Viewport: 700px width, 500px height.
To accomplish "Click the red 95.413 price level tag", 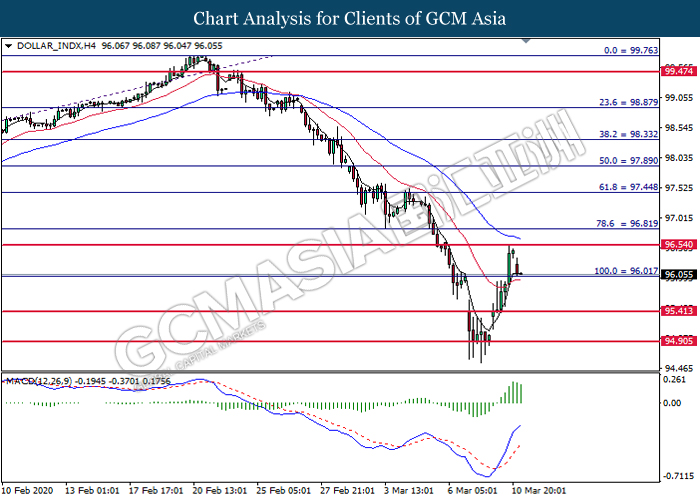I will point(679,311).
